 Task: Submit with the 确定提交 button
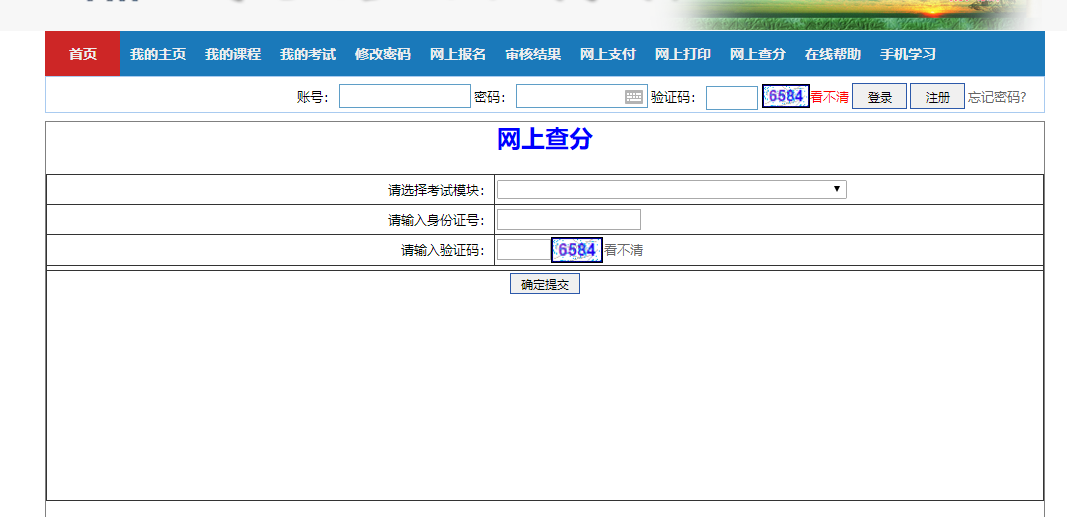coord(545,284)
